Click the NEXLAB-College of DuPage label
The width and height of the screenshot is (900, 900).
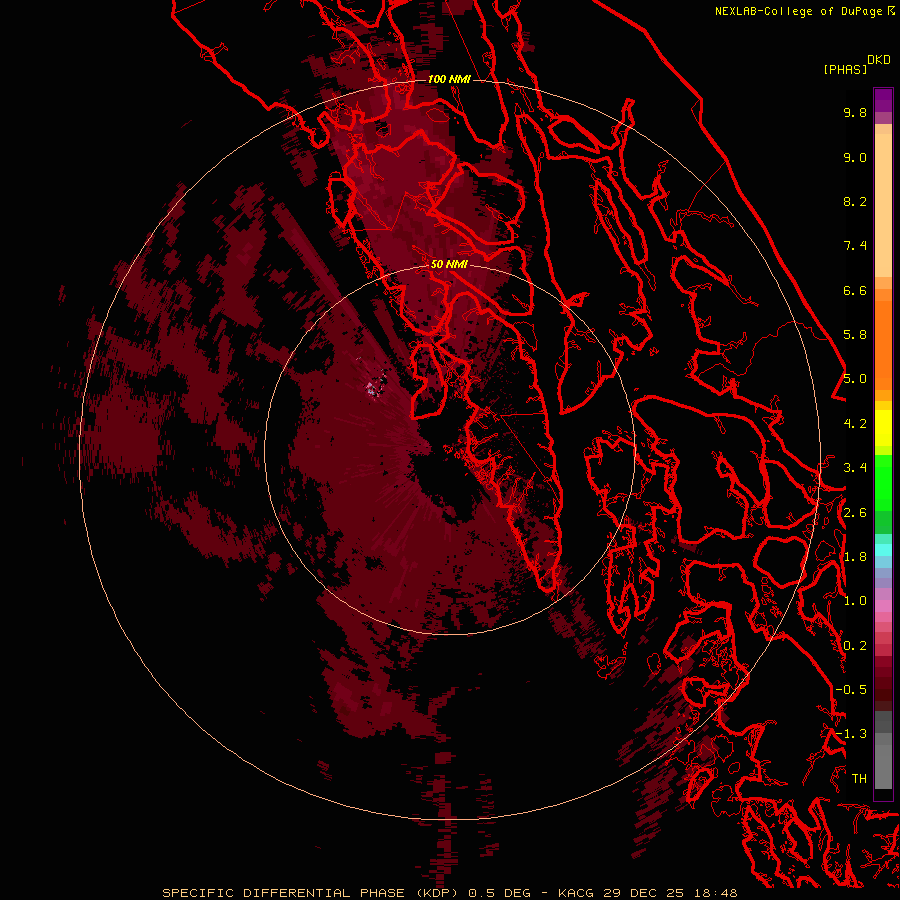pyautogui.click(x=800, y=11)
